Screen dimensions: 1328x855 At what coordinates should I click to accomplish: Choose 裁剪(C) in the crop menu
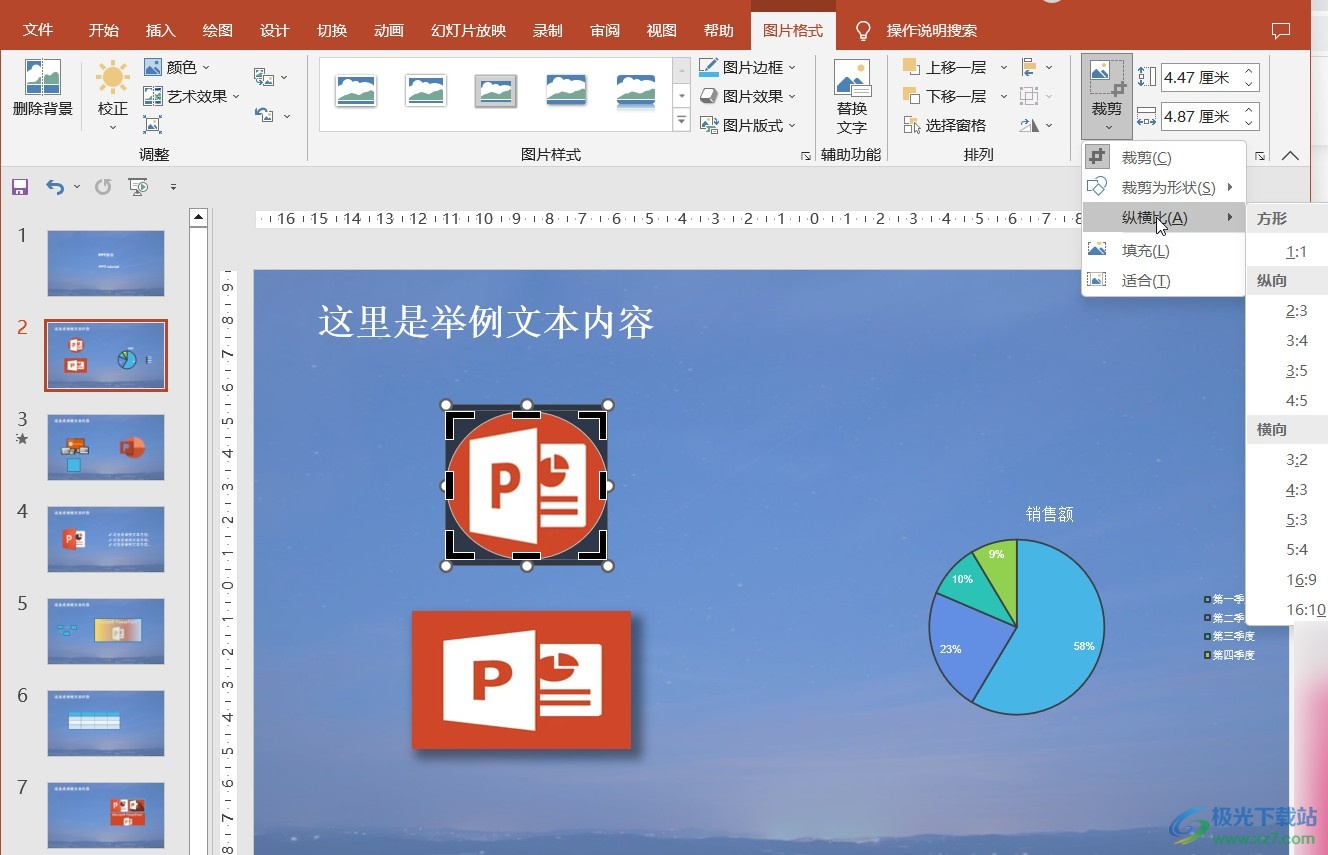pyautogui.click(x=1164, y=157)
